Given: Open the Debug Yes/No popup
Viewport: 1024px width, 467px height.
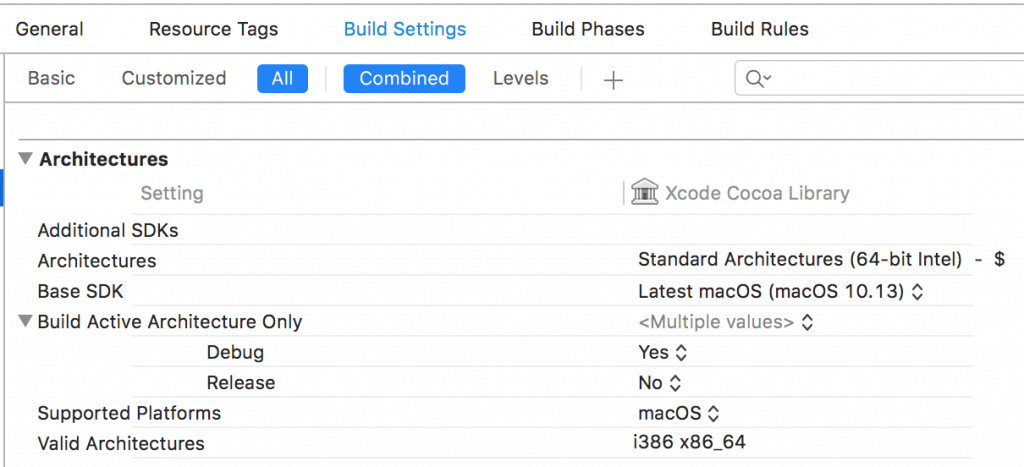Looking at the screenshot, I should pos(664,352).
